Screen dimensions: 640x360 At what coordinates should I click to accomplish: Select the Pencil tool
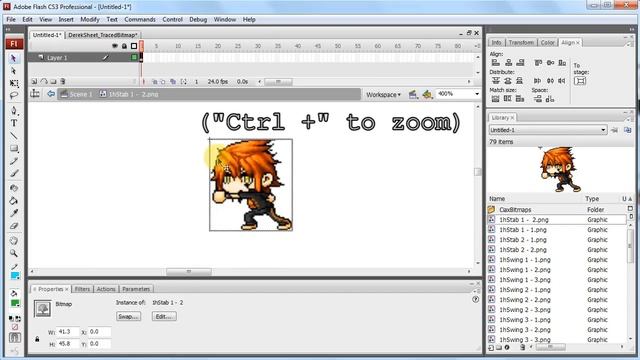pyautogui.click(x=14, y=161)
